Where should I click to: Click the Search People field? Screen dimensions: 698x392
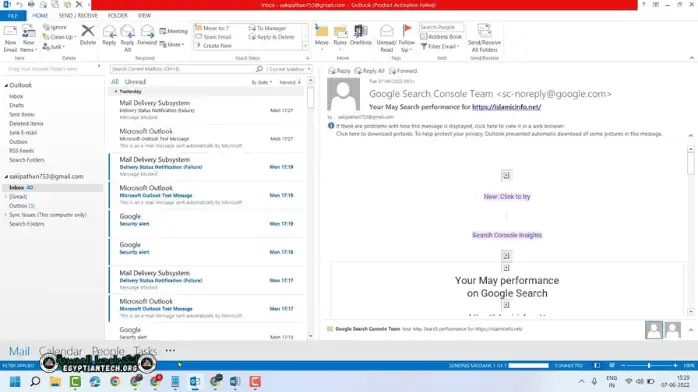click(441, 27)
